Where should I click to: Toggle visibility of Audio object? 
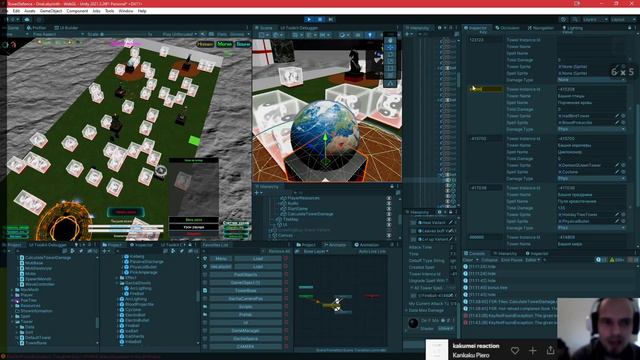pos(389,203)
